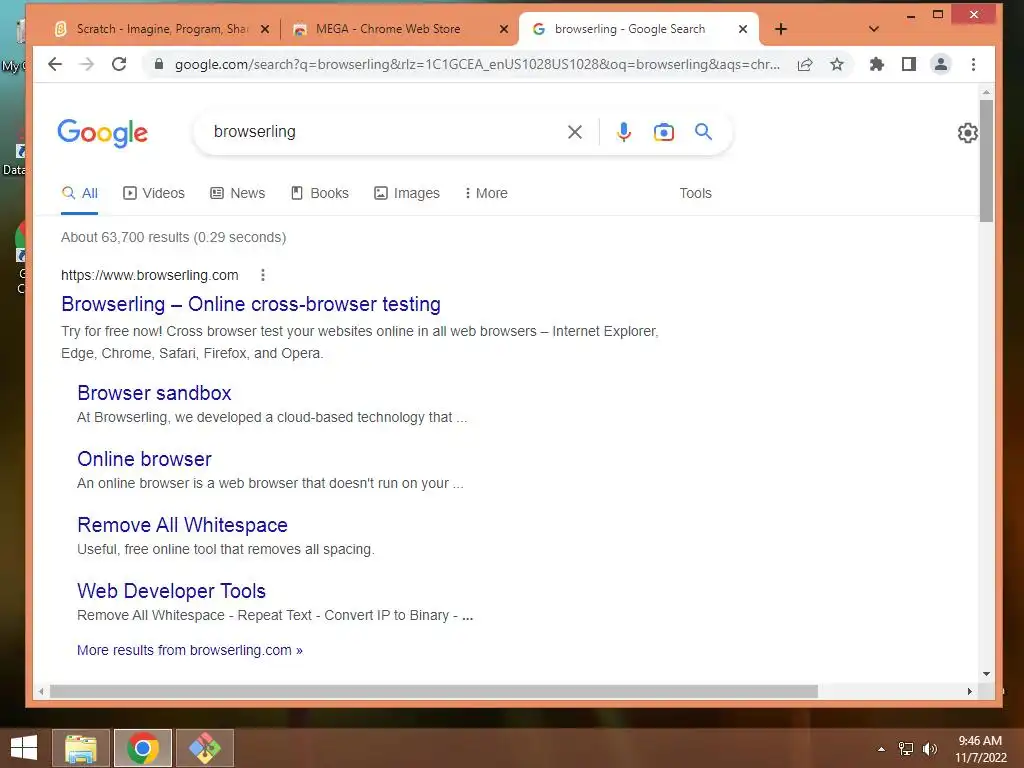Image resolution: width=1024 pixels, height=768 pixels.
Task: Open the network icon in system tray
Action: tap(906, 748)
